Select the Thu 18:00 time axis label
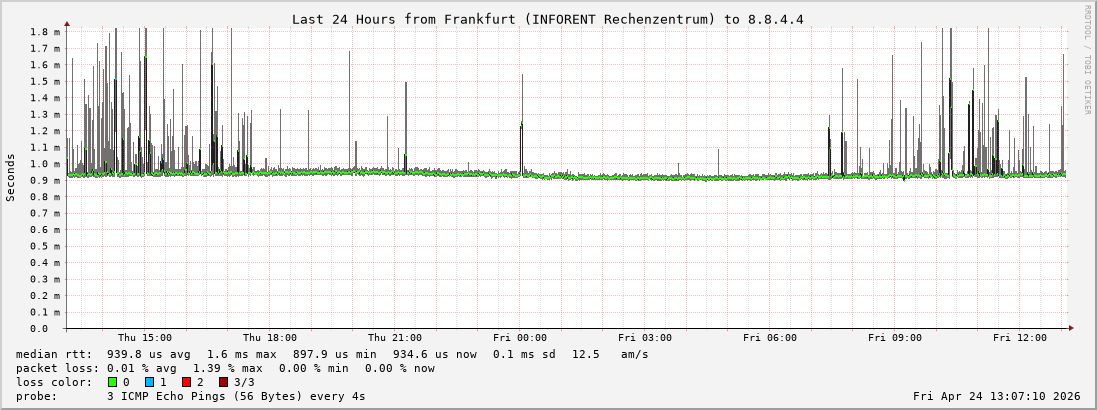This screenshot has height=410, width=1097. (269, 338)
